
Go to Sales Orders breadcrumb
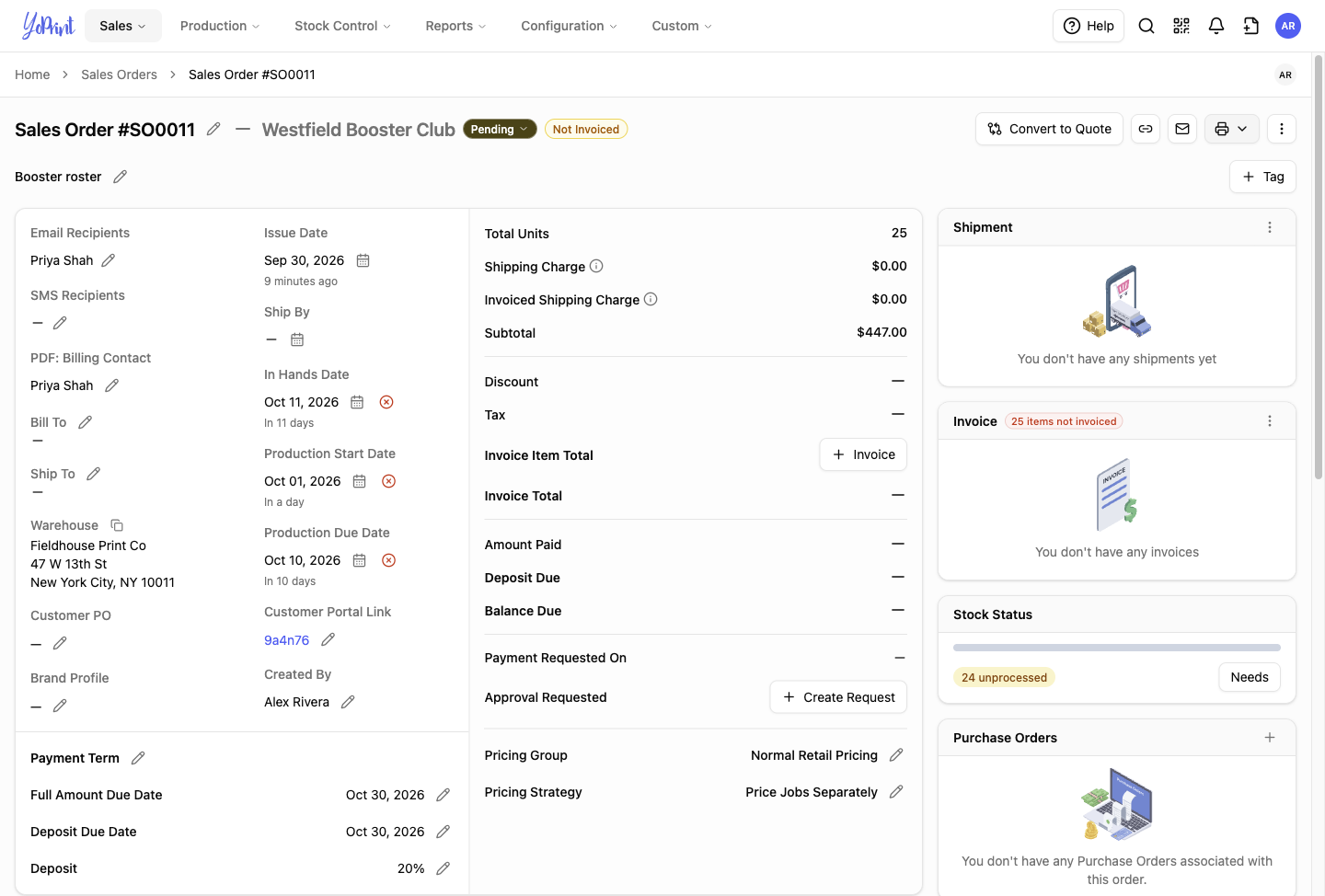(x=119, y=75)
